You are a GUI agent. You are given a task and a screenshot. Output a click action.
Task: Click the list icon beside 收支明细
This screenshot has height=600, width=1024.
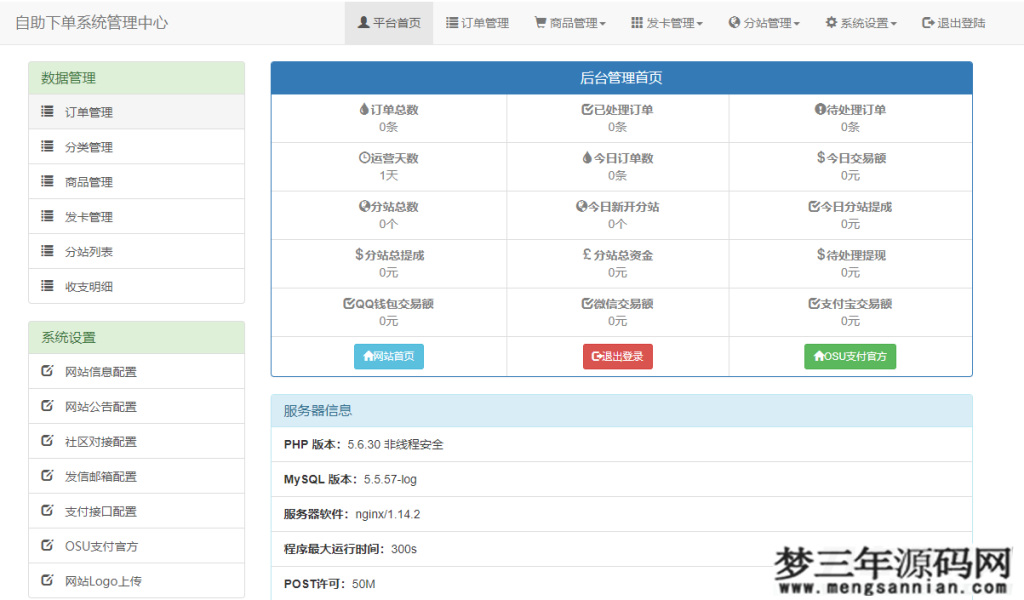click(x=46, y=286)
